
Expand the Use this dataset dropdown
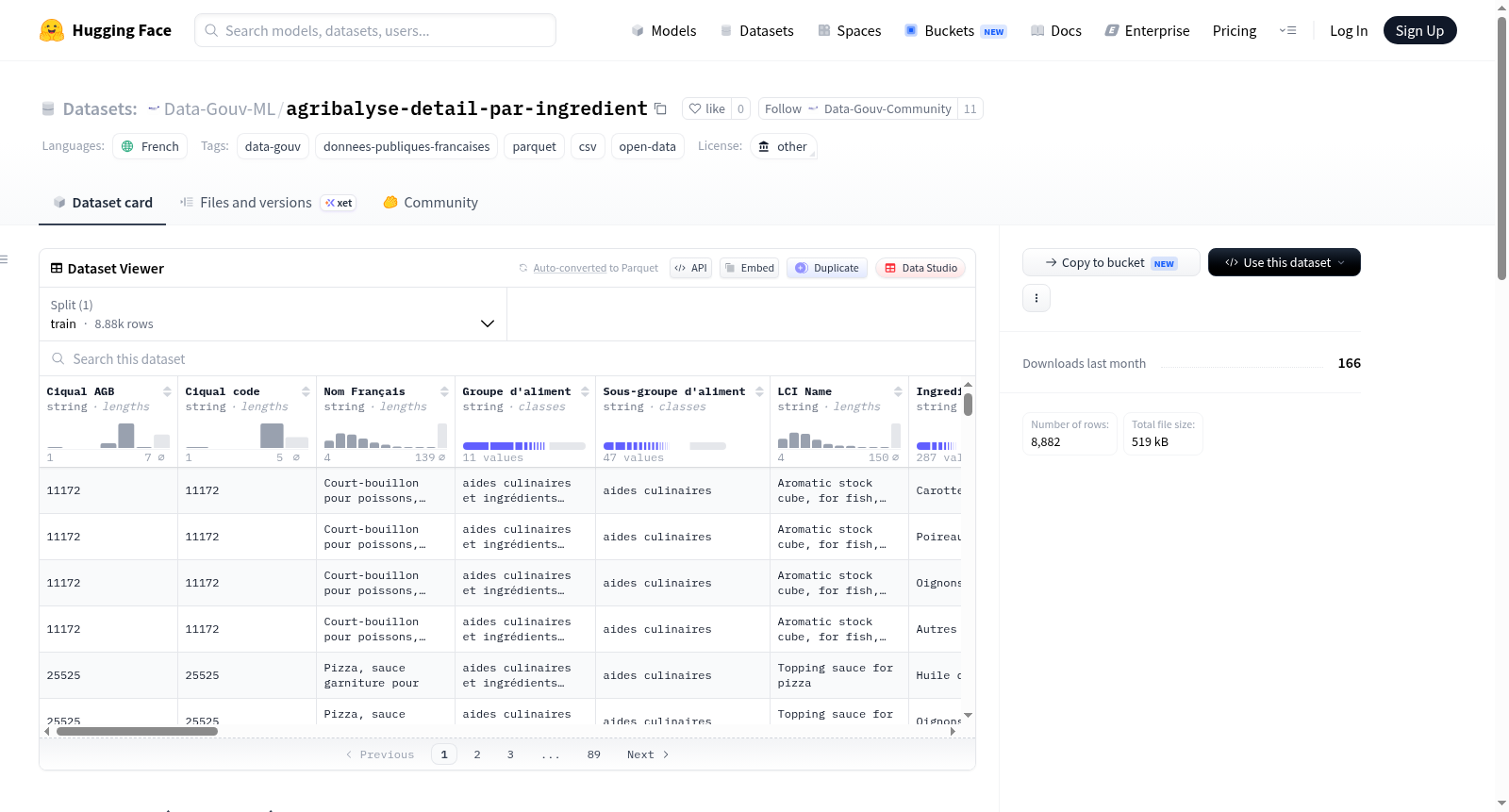pyautogui.click(x=1285, y=262)
